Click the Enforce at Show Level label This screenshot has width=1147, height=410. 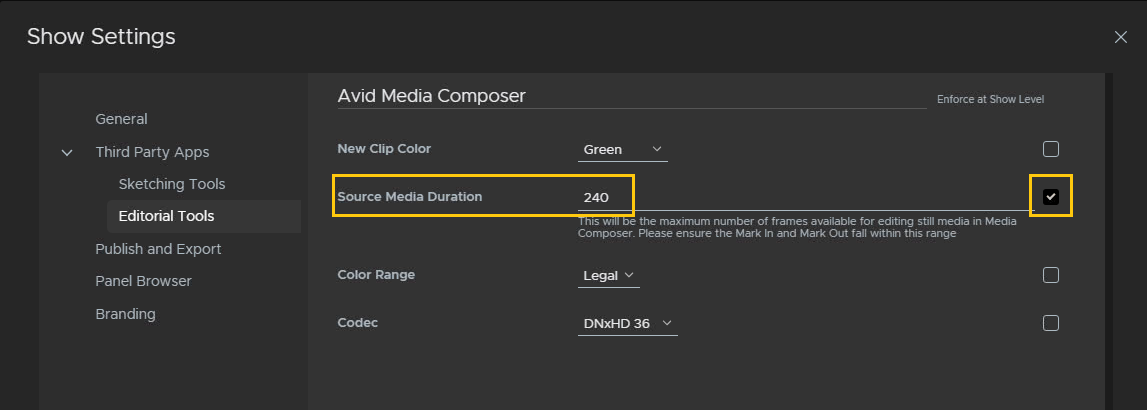click(x=990, y=100)
